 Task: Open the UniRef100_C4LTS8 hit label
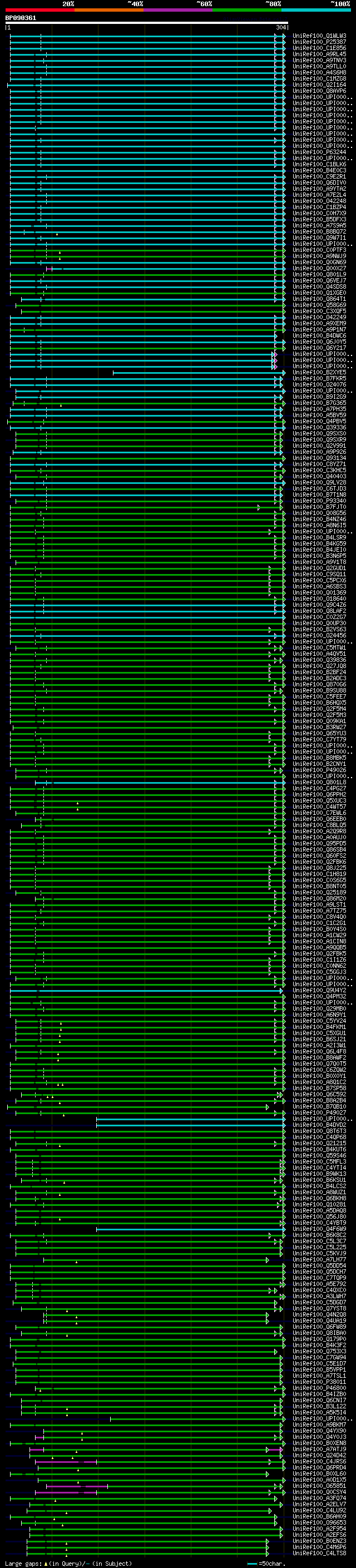(319, 1554)
